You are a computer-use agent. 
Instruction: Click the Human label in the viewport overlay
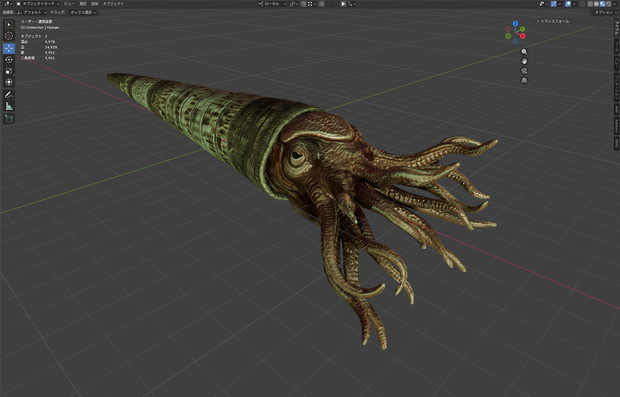(x=53, y=27)
